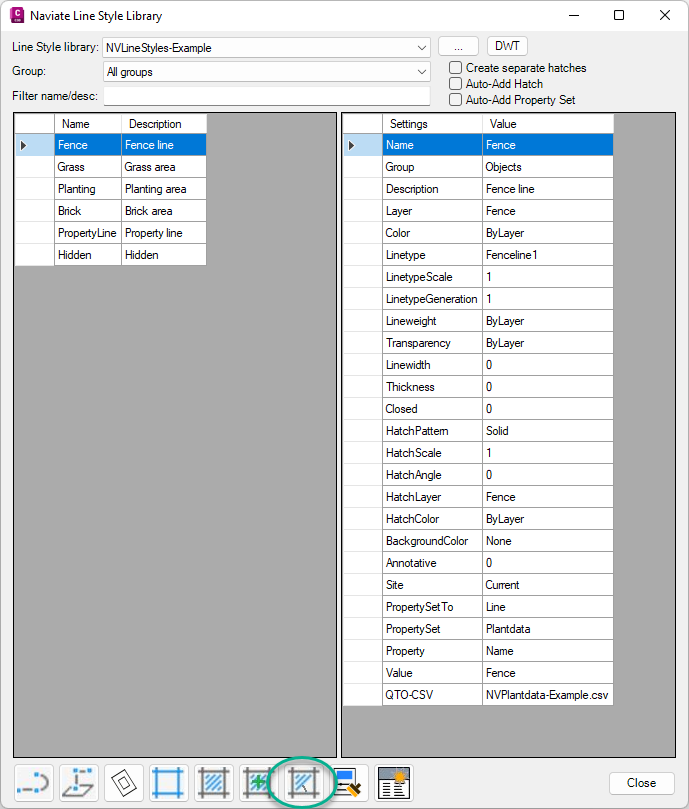Image resolution: width=689 pixels, height=809 pixels.
Task: Click the blue boundary frame icon
Action: pos(168,783)
